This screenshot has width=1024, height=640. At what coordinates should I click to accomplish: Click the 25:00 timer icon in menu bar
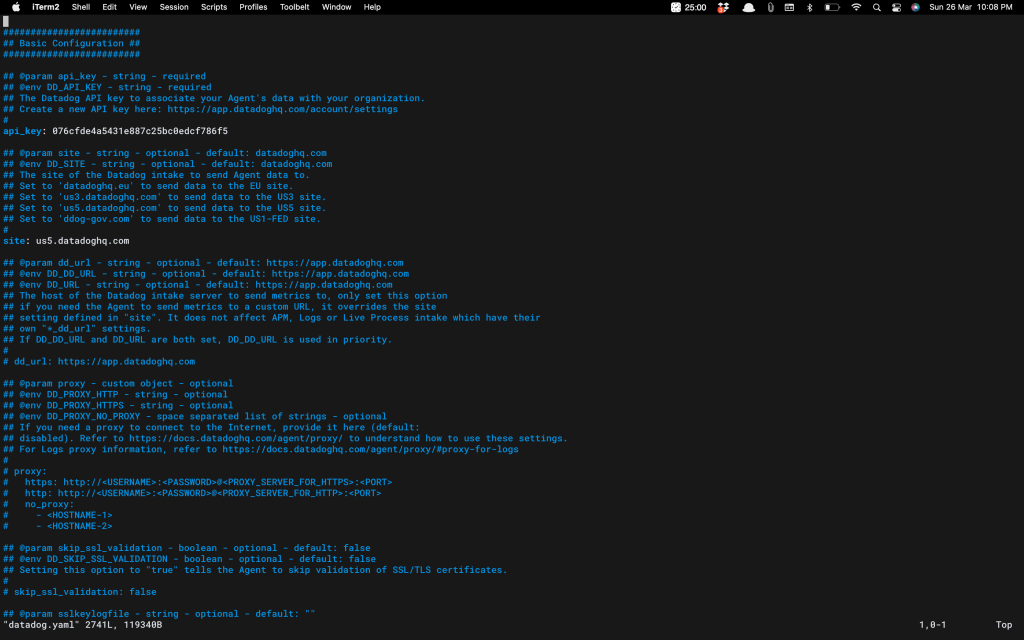[689, 7]
